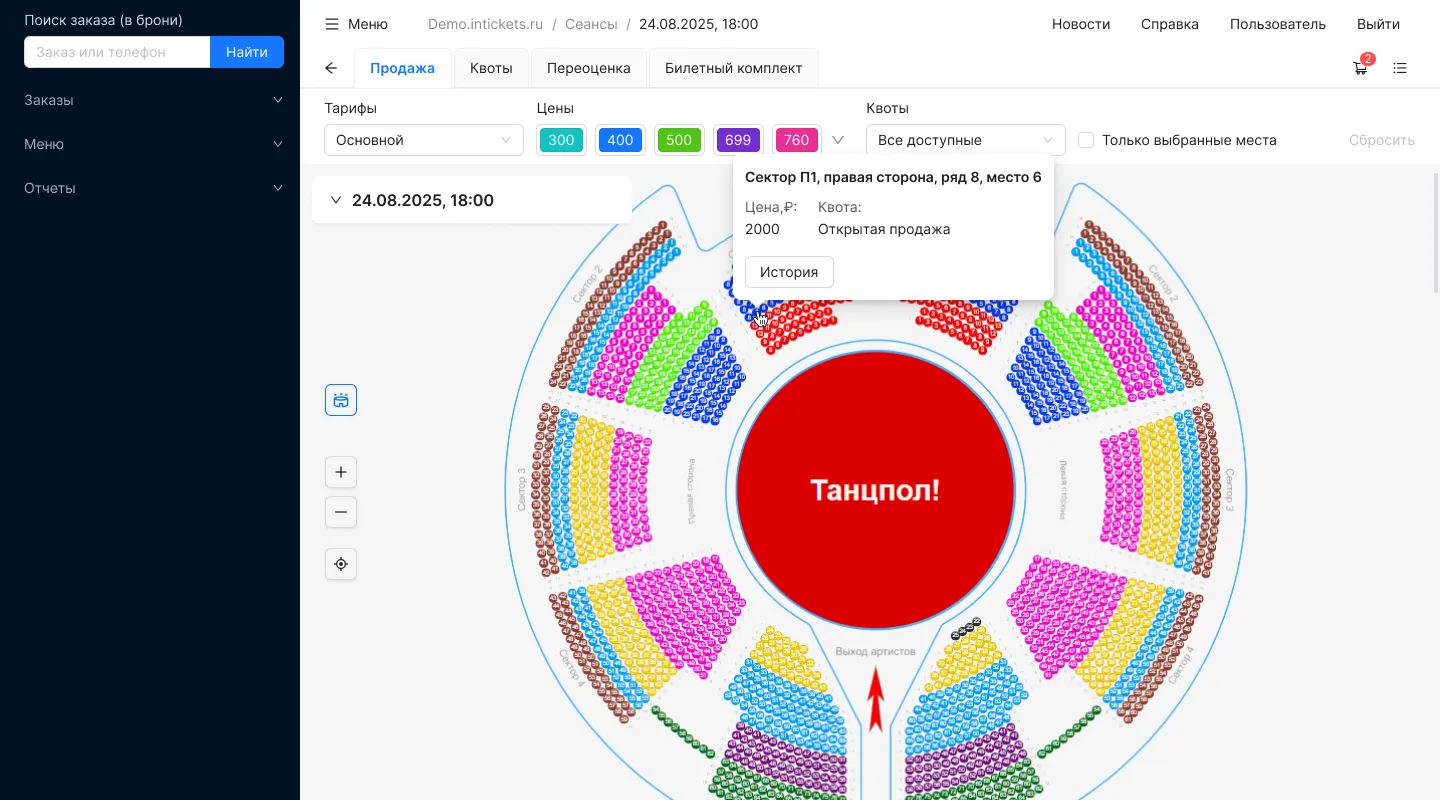Expand more prices chevron
Screen dimensions: 1440x800
838,140
